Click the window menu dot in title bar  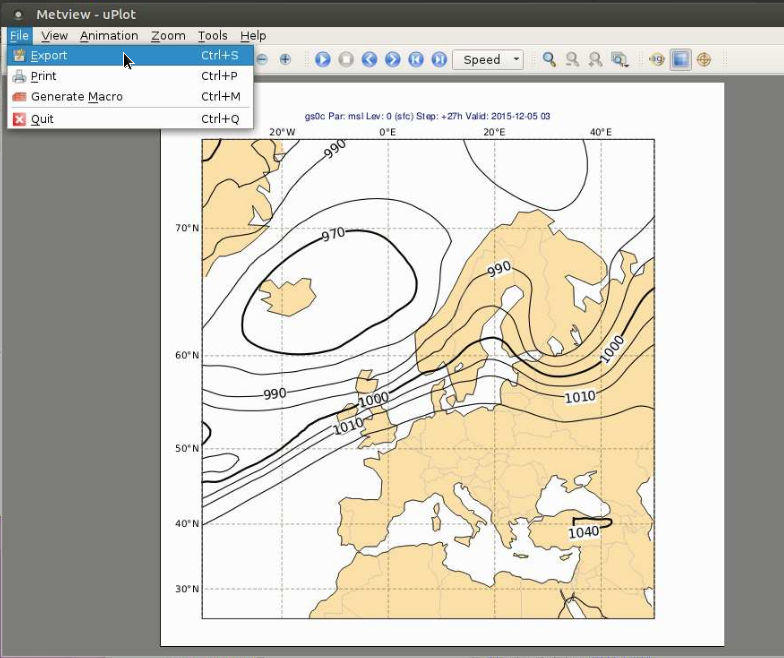click(18, 14)
